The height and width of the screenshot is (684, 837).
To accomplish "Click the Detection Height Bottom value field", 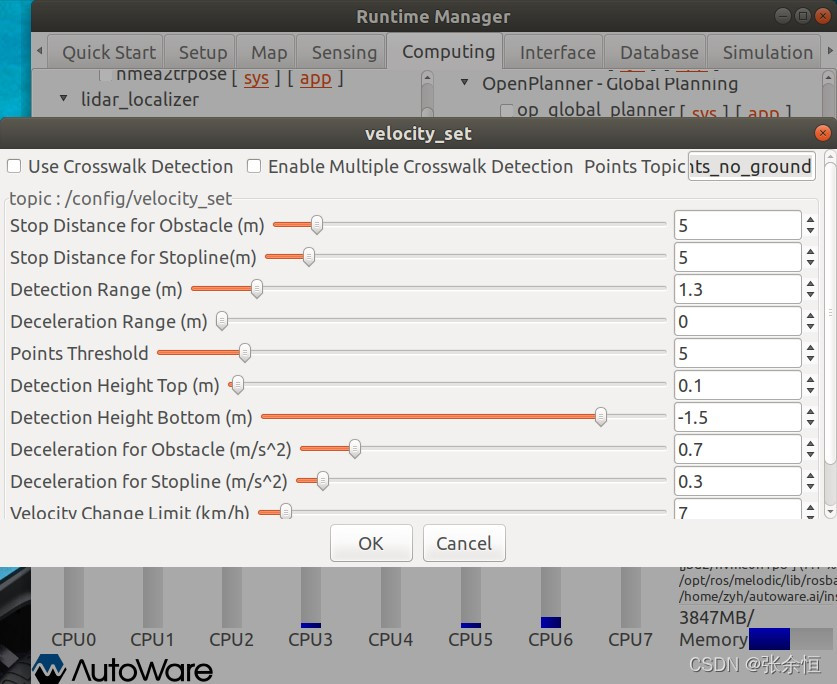I will [x=737, y=418].
